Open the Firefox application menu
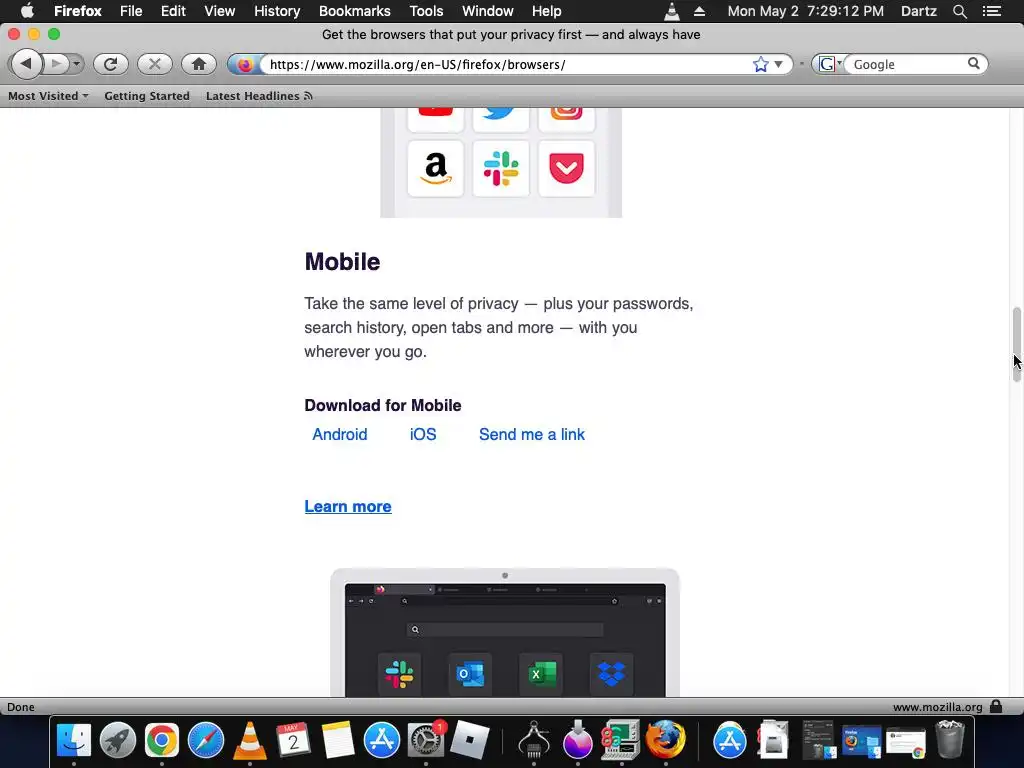Viewport: 1024px width, 768px height. [78, 11]
